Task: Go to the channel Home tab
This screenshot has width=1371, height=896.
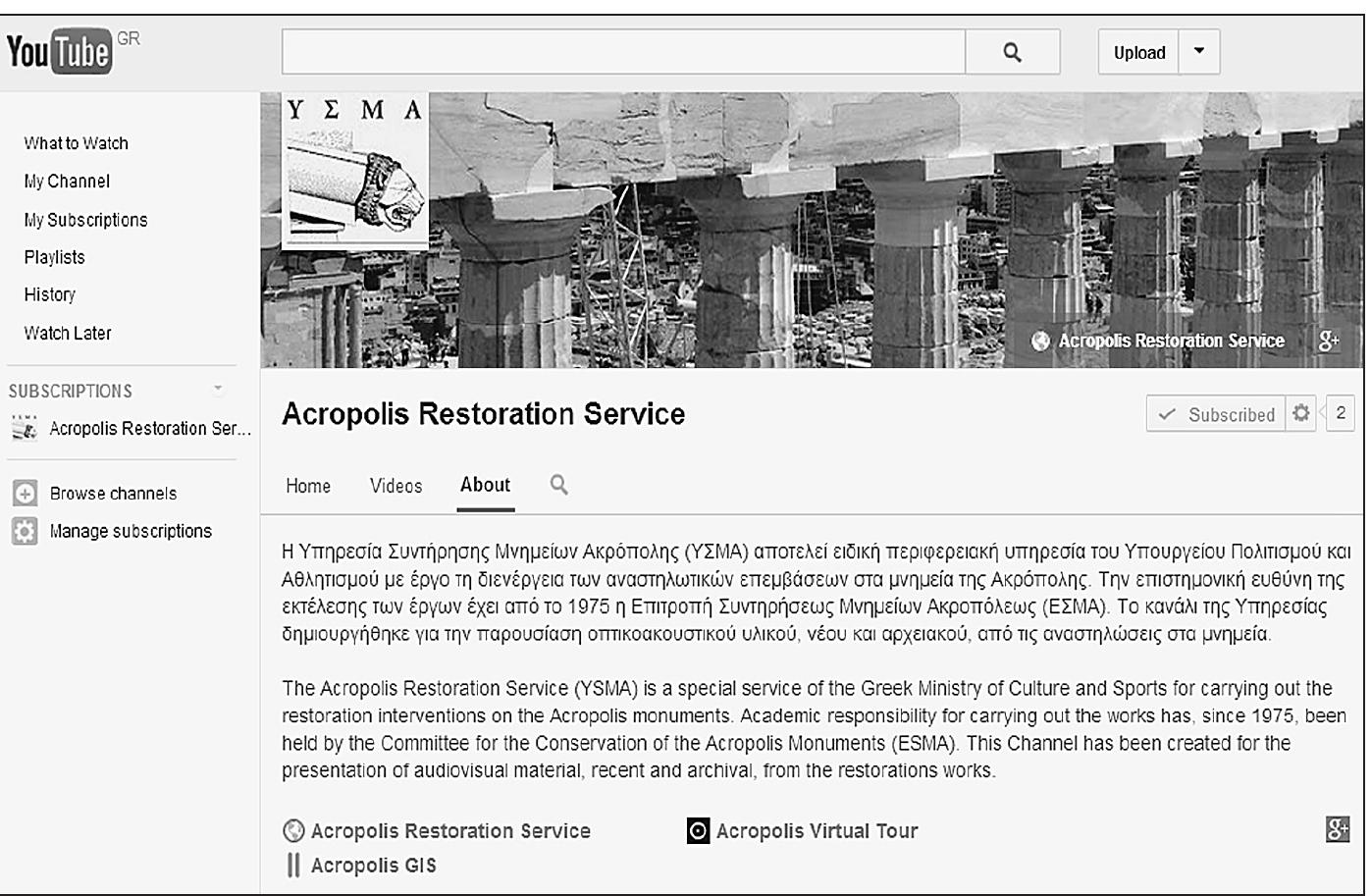Action: pos(308,486)
